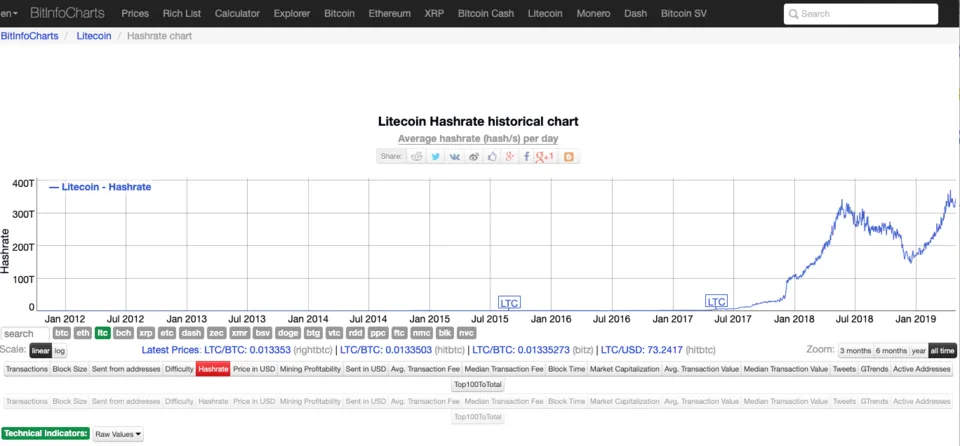Share chart on Google Plus

tap(509, 156)
